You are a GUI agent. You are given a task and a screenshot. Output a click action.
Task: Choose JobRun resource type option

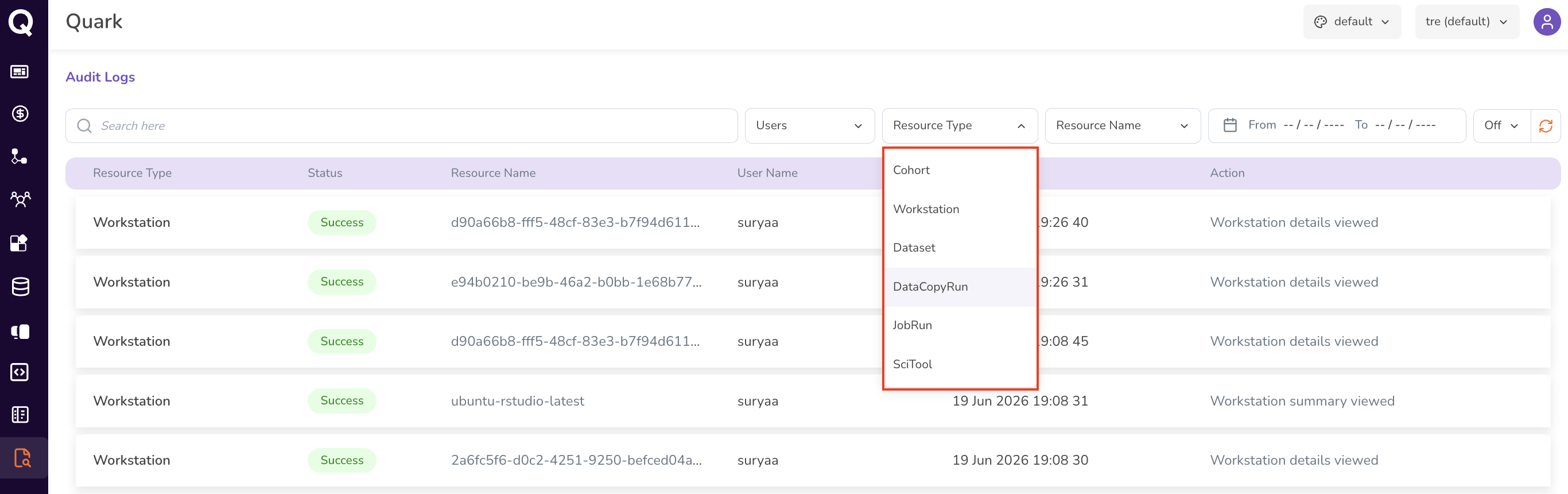960,325
